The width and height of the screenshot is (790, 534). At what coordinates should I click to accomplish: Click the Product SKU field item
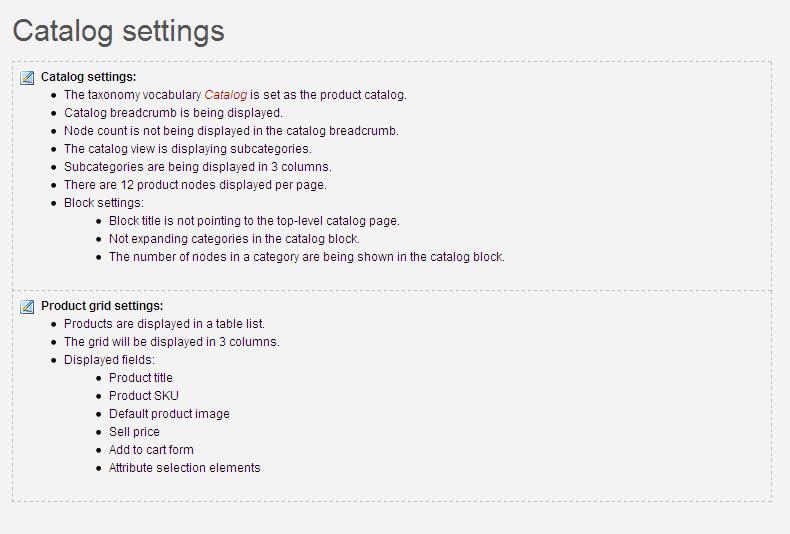[144, 396]
